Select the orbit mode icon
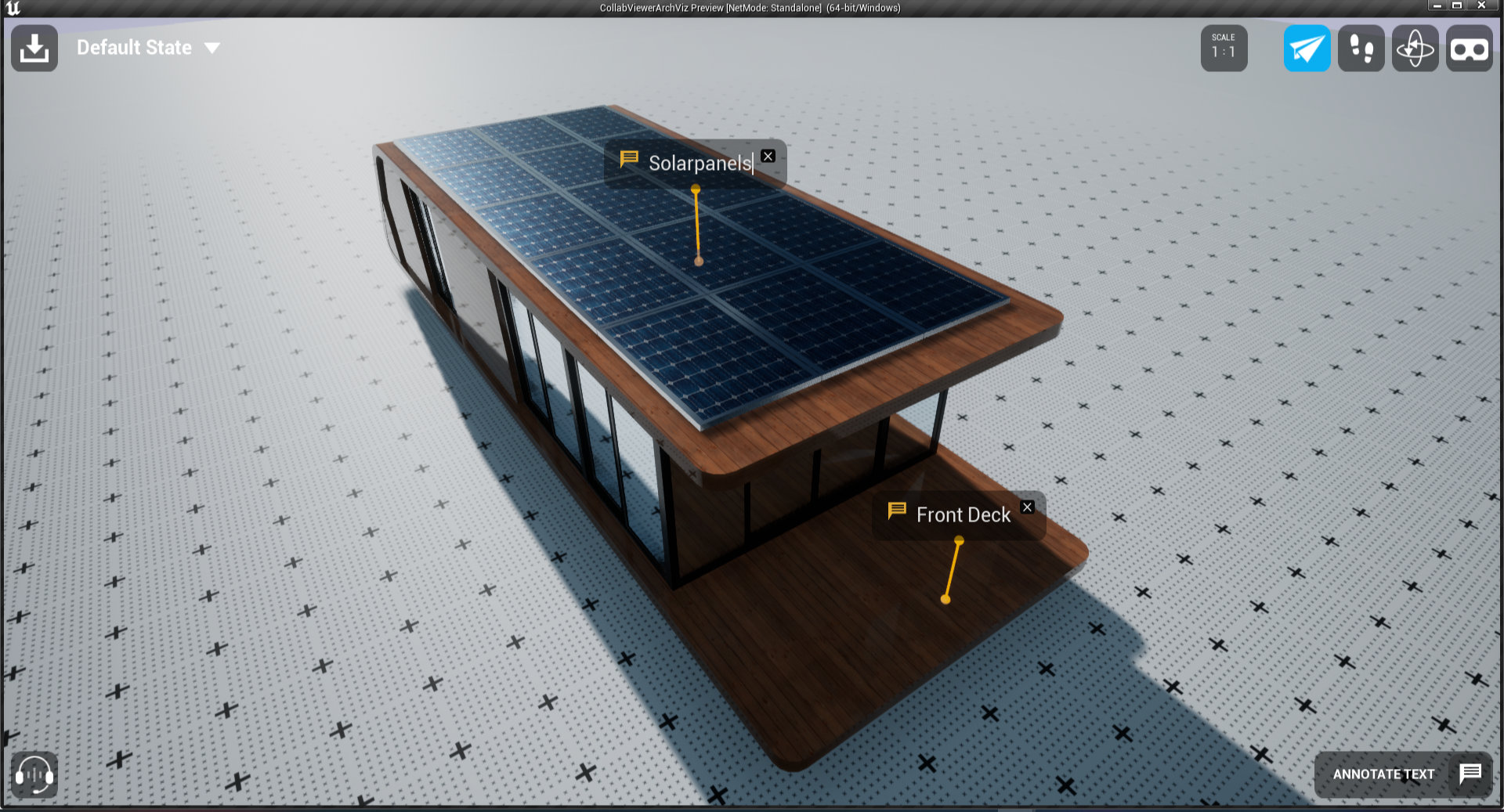 pos(1415,49)
